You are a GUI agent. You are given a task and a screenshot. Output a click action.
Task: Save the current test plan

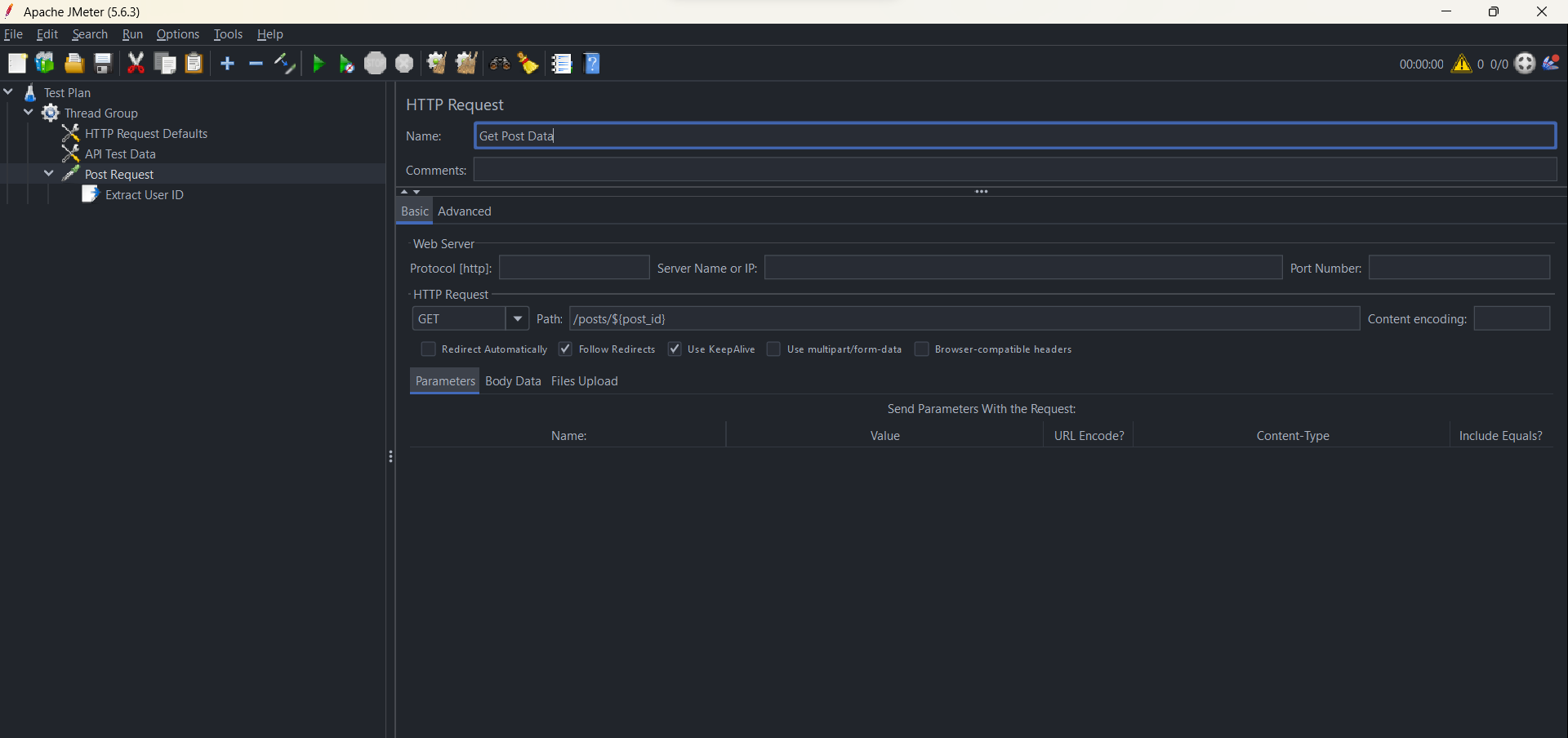[102, 63]
